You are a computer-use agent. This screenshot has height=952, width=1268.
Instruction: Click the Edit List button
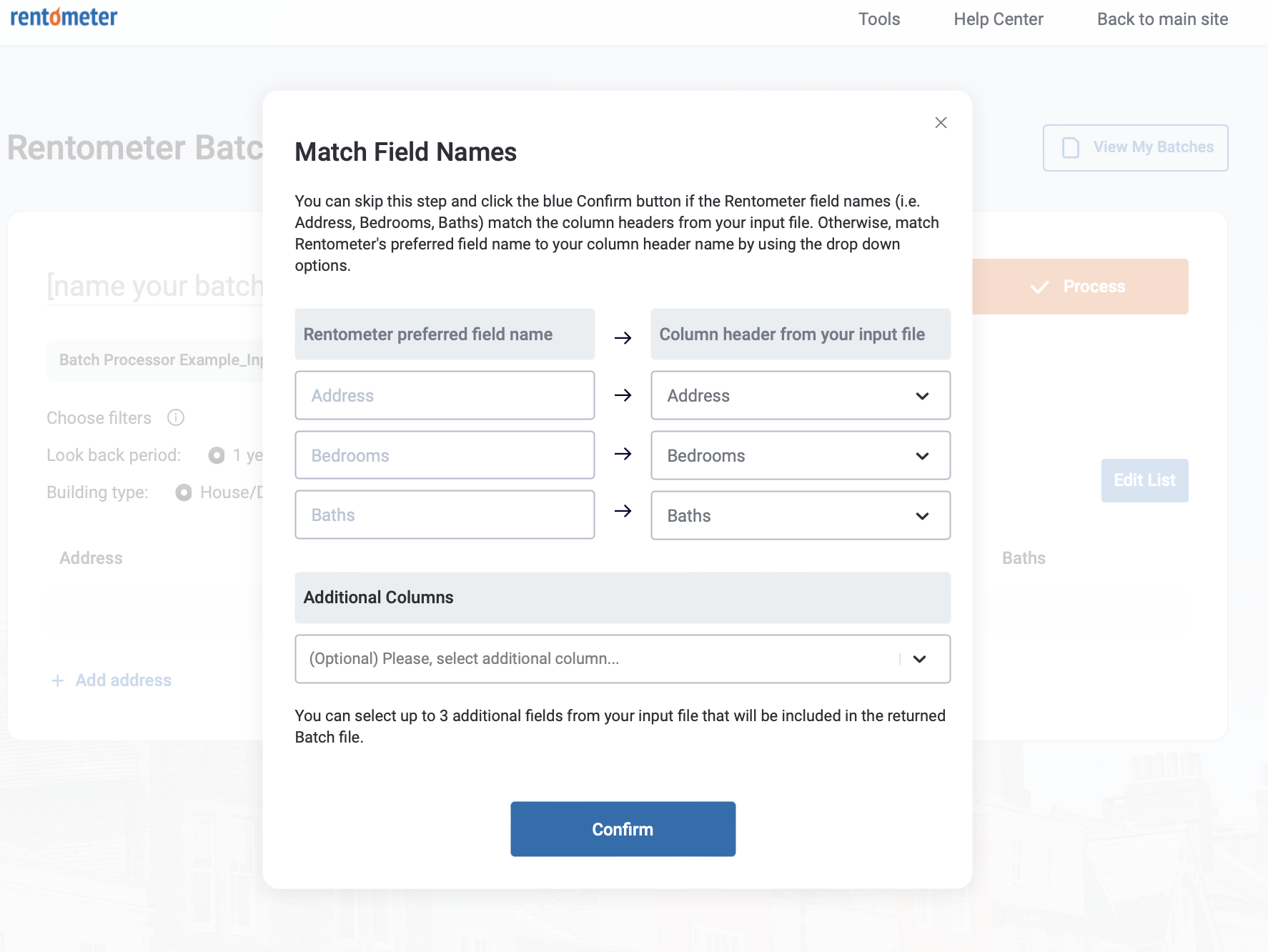click(x=1144, y=480)
